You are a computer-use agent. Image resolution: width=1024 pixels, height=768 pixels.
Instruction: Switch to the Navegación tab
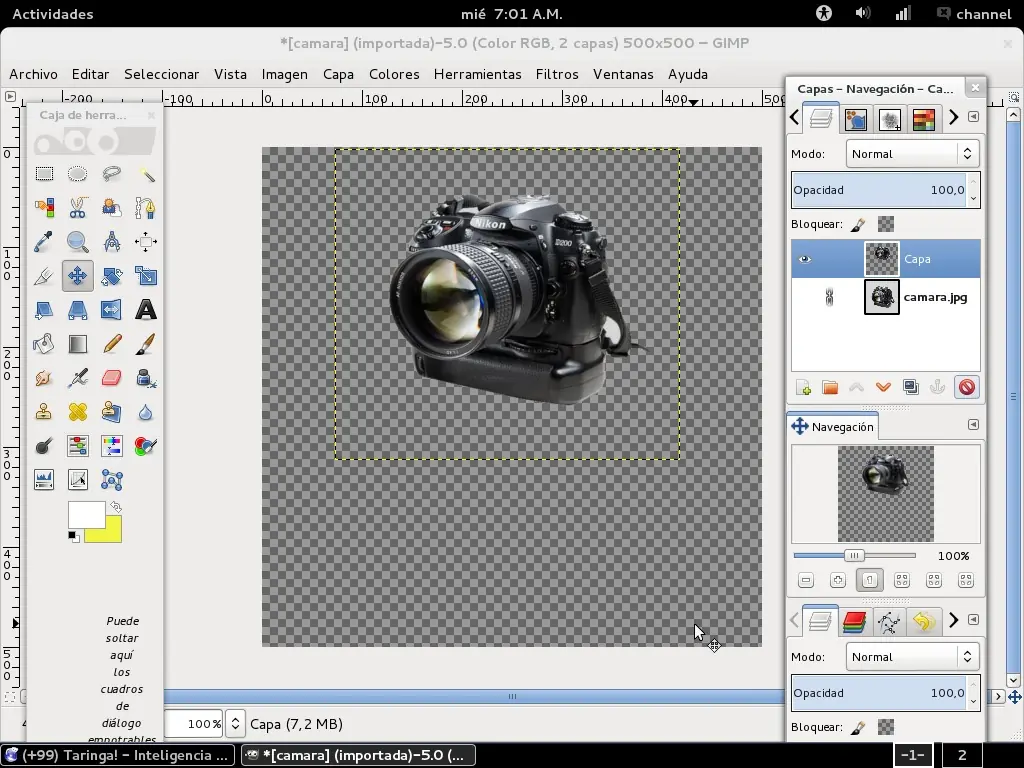tap(833, 427)
